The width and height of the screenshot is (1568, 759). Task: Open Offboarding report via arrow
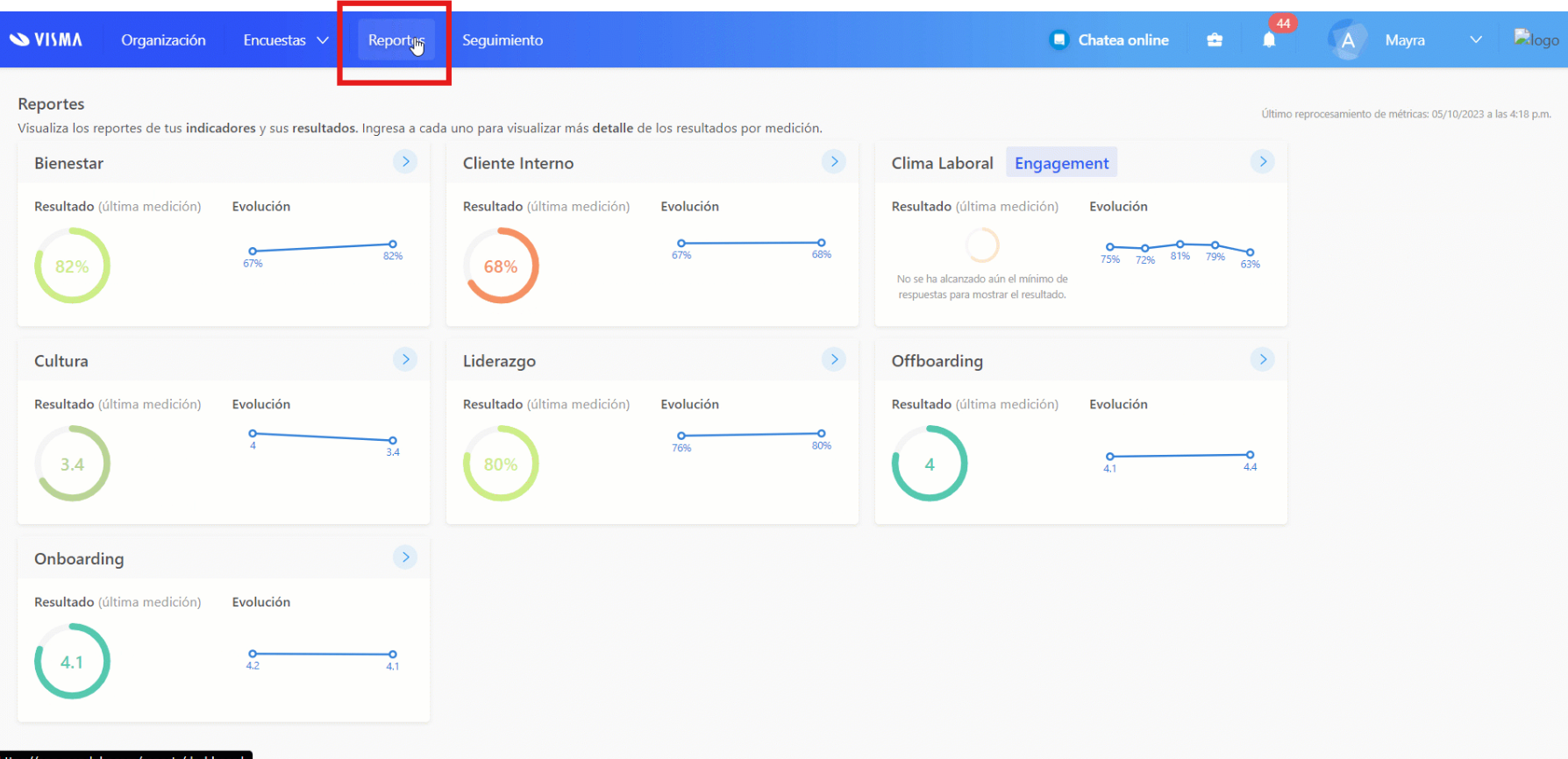[1263, 359]
